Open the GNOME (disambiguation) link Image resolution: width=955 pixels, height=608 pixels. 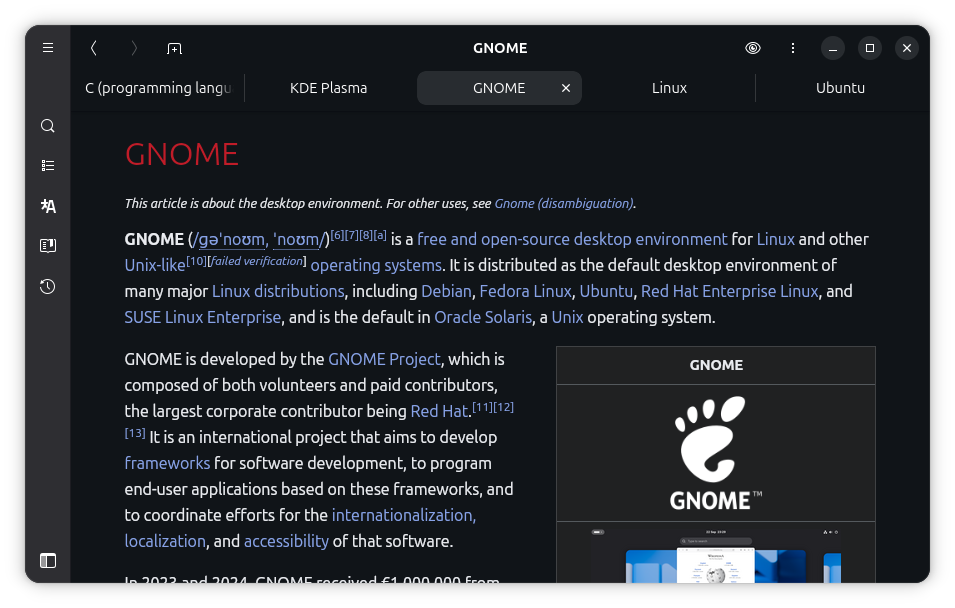563,203
